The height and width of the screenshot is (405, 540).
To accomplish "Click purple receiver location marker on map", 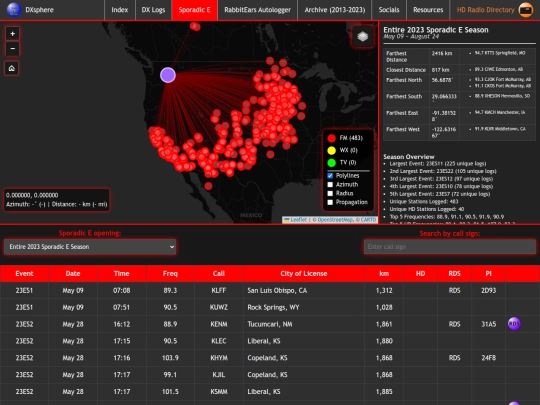I will point(168,75).
